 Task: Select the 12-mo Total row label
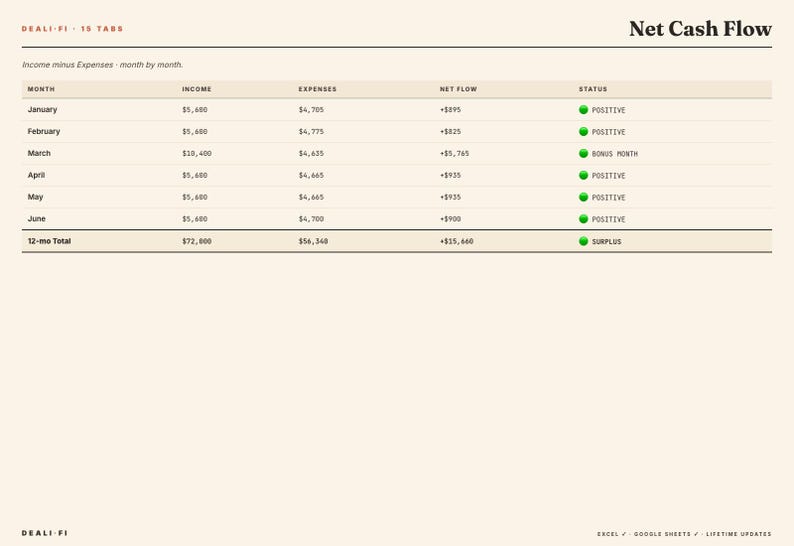tap(49, 241)
